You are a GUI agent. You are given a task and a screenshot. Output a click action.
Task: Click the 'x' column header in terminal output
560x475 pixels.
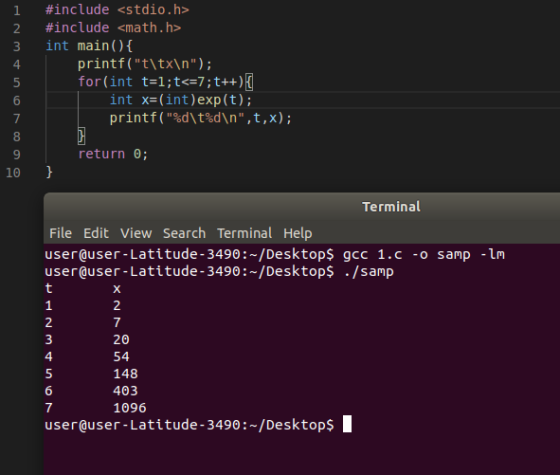[x=117, y=289]
